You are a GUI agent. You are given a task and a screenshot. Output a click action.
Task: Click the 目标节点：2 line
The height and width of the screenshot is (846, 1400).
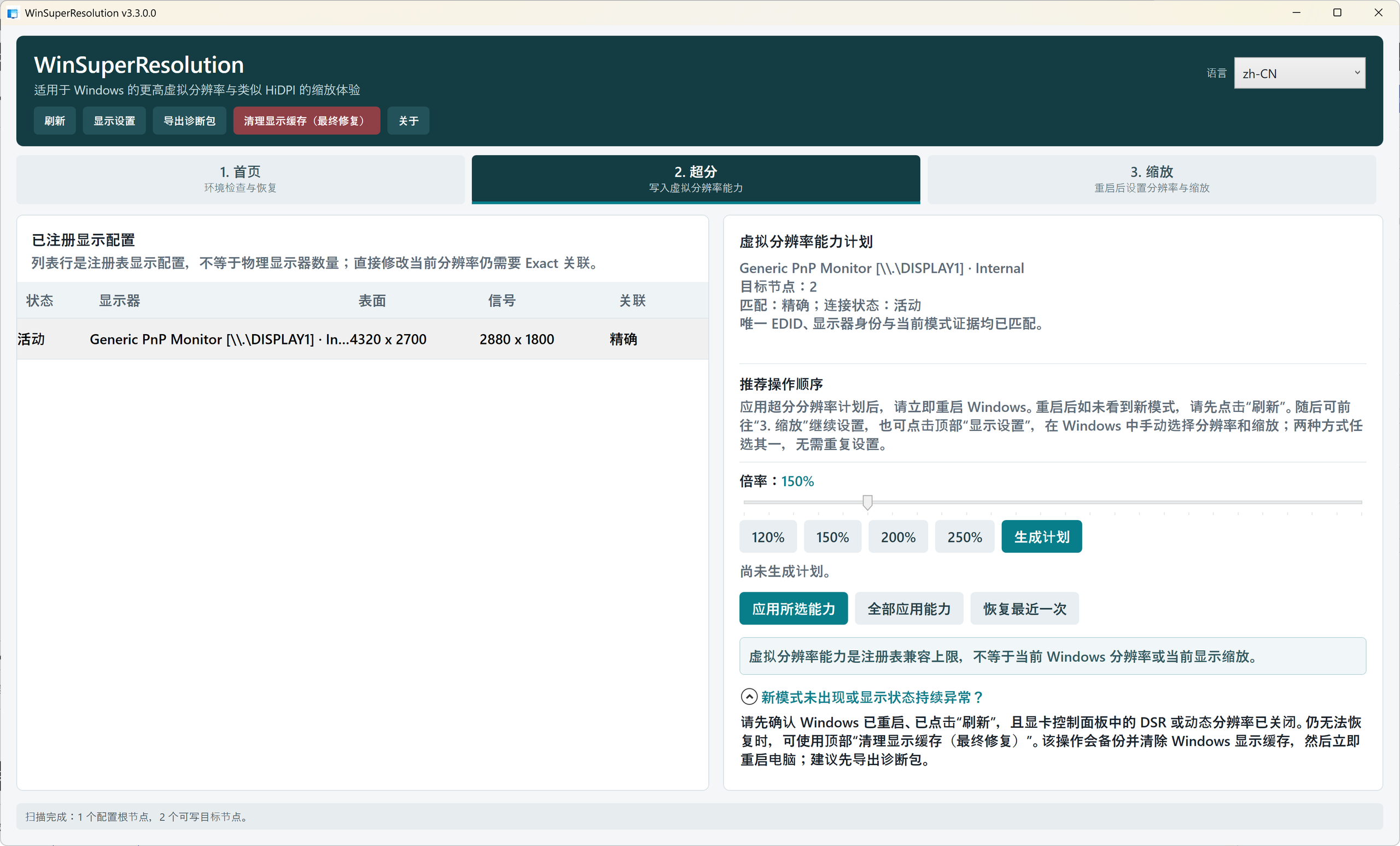(x=778, y=287)
